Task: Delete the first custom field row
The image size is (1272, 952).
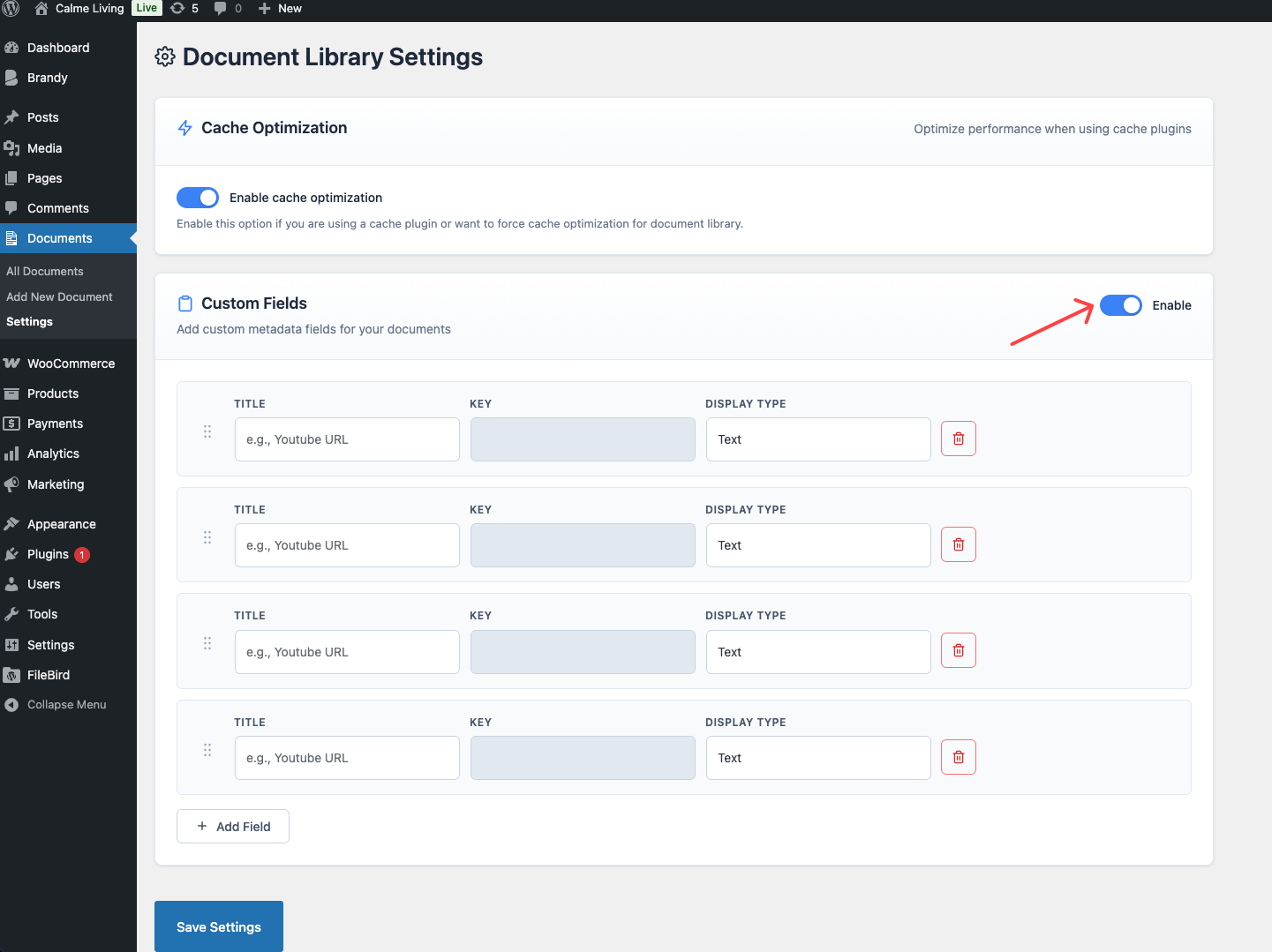Action: pos(958,439)
